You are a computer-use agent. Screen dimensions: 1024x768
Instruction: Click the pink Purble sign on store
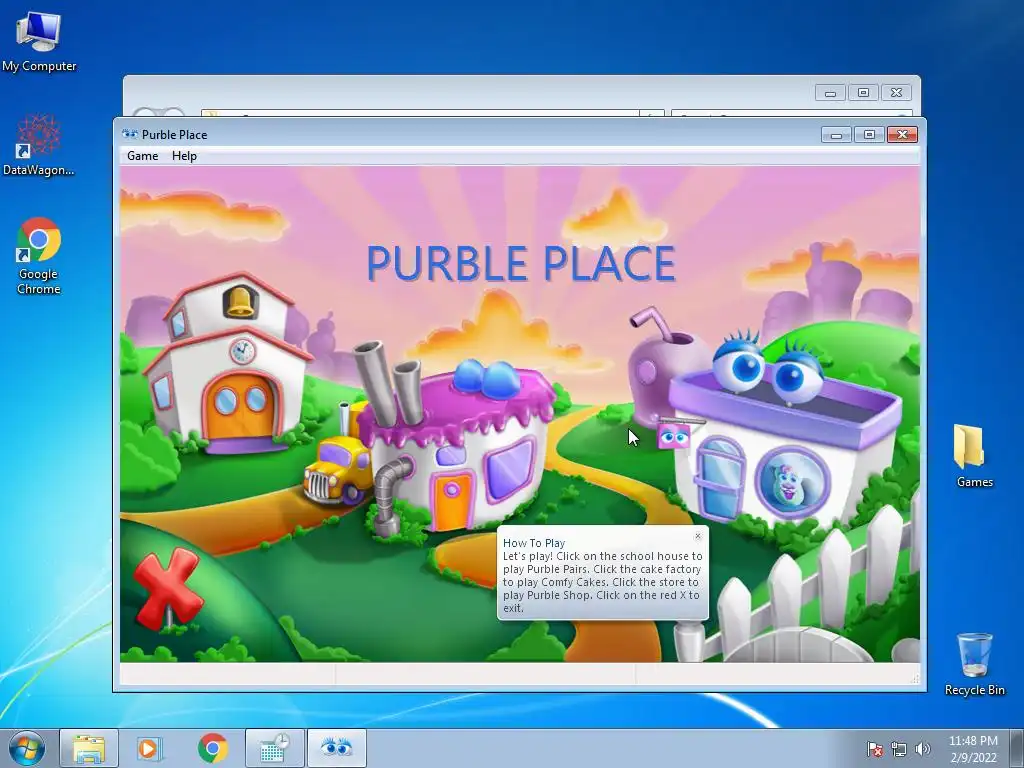[x=674, y=436]
